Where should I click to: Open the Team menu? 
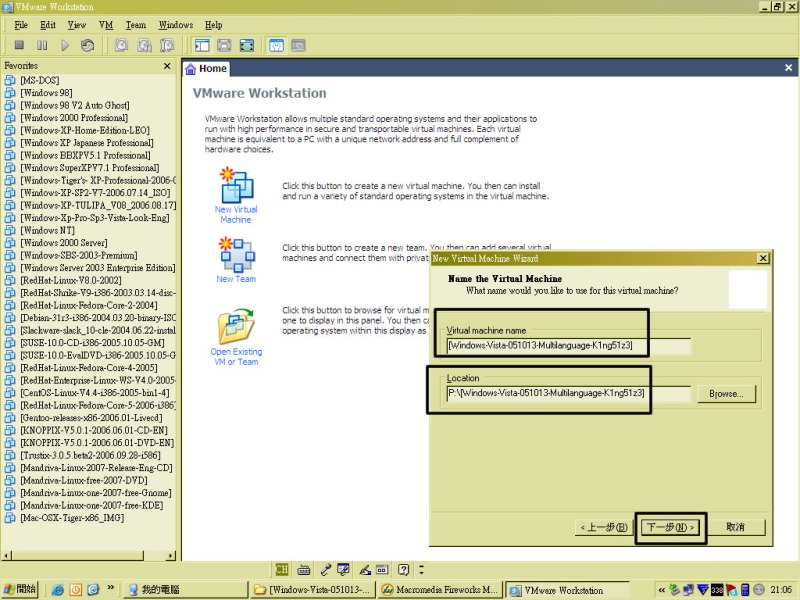pyautogui.click(x=136, y=25)
